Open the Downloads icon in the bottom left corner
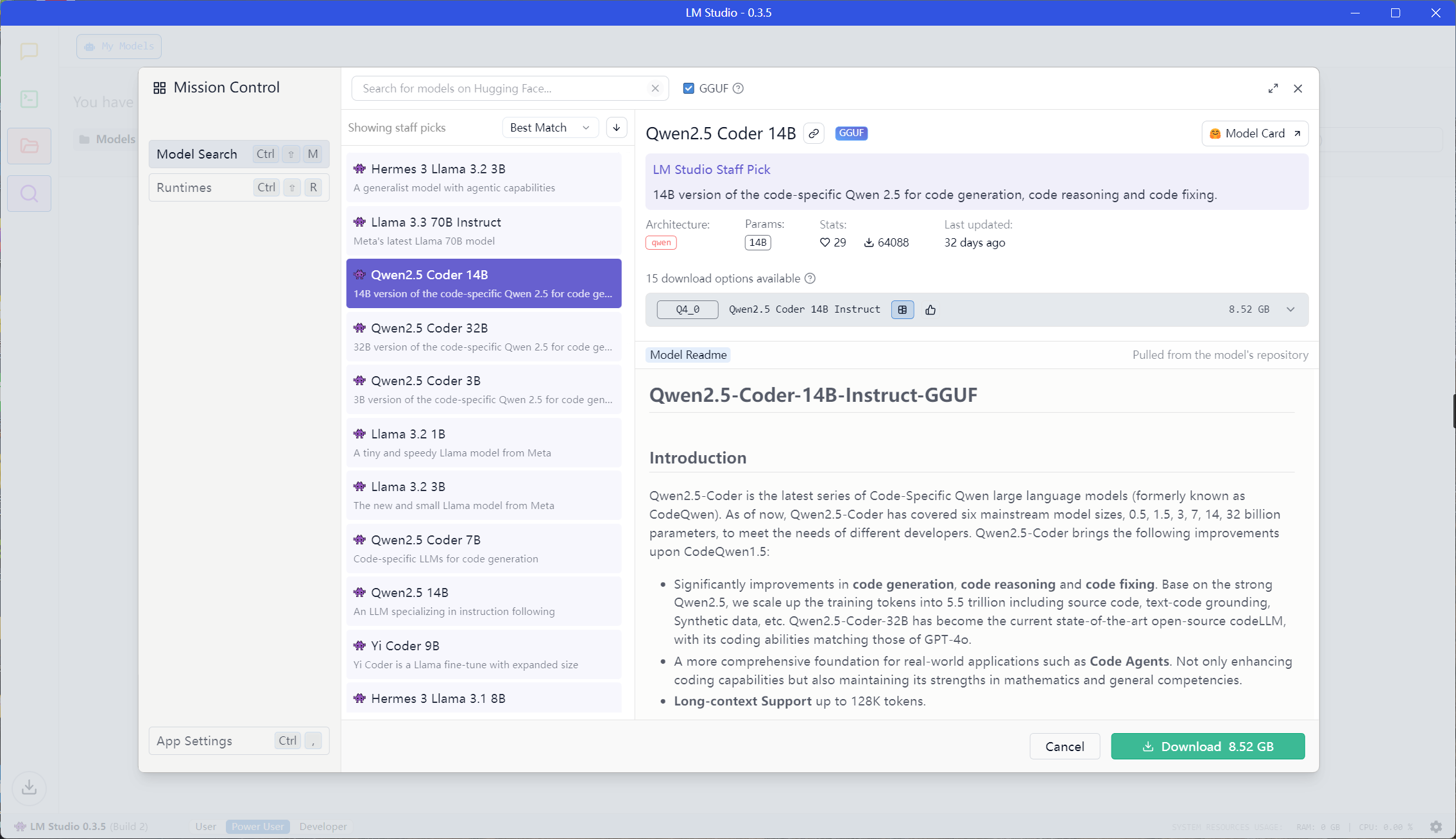Screen dimensions: 1456x839 [x=29, y=788]
